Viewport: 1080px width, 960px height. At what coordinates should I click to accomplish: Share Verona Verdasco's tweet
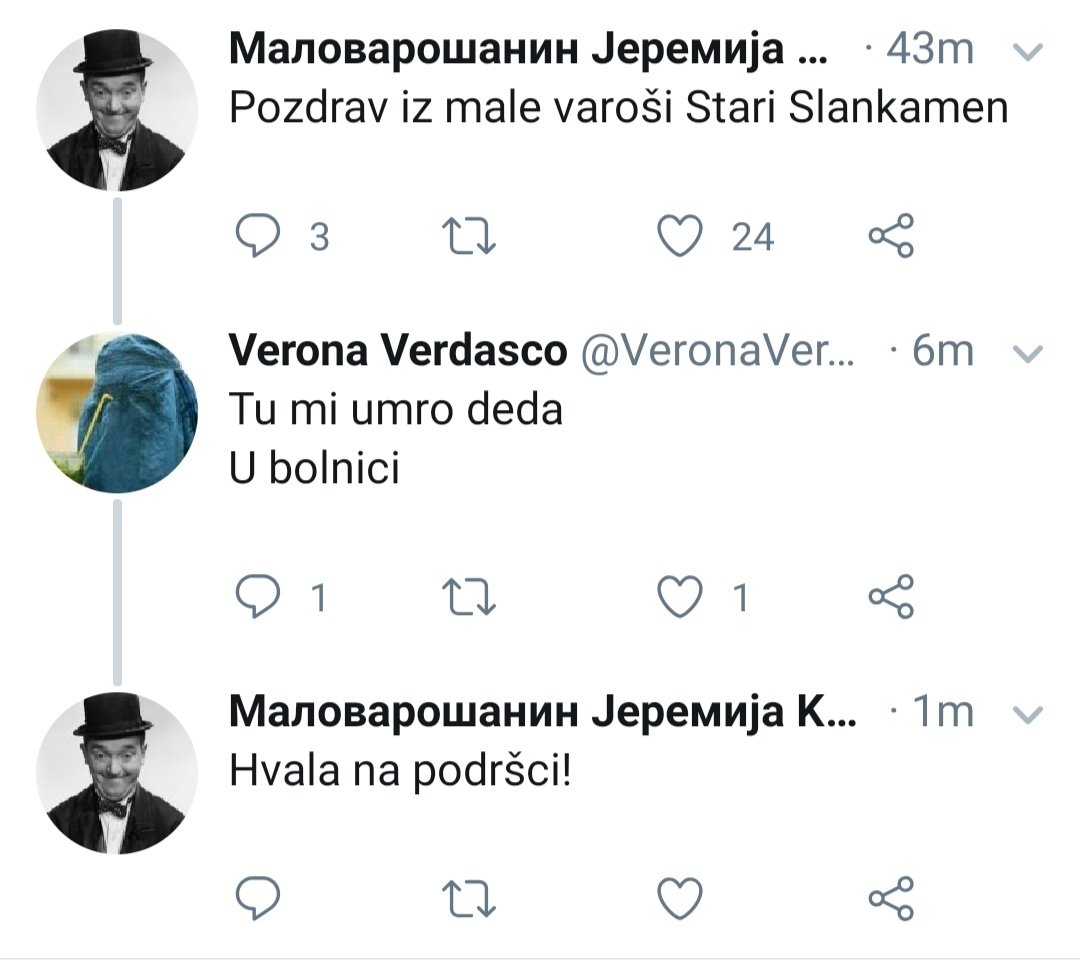click(x=890, y=597)
